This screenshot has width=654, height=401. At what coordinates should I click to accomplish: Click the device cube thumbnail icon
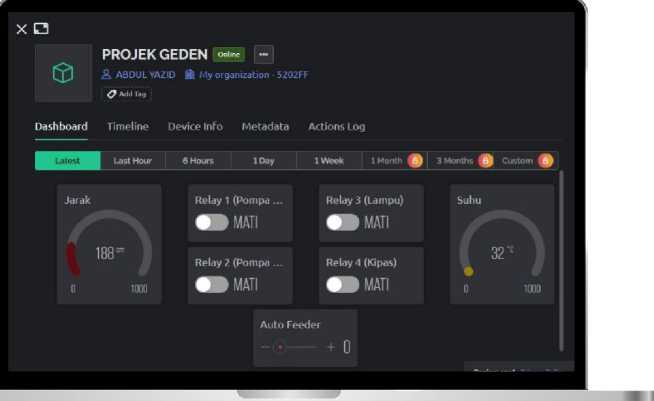pyautogui.click(x=63, y=73)
